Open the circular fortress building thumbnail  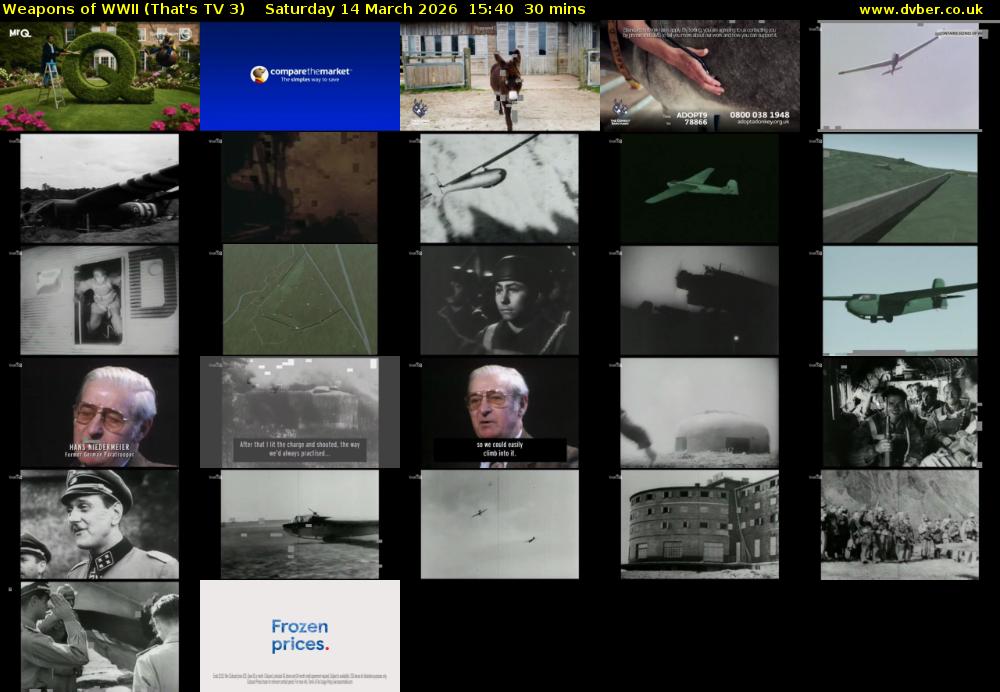699,523
